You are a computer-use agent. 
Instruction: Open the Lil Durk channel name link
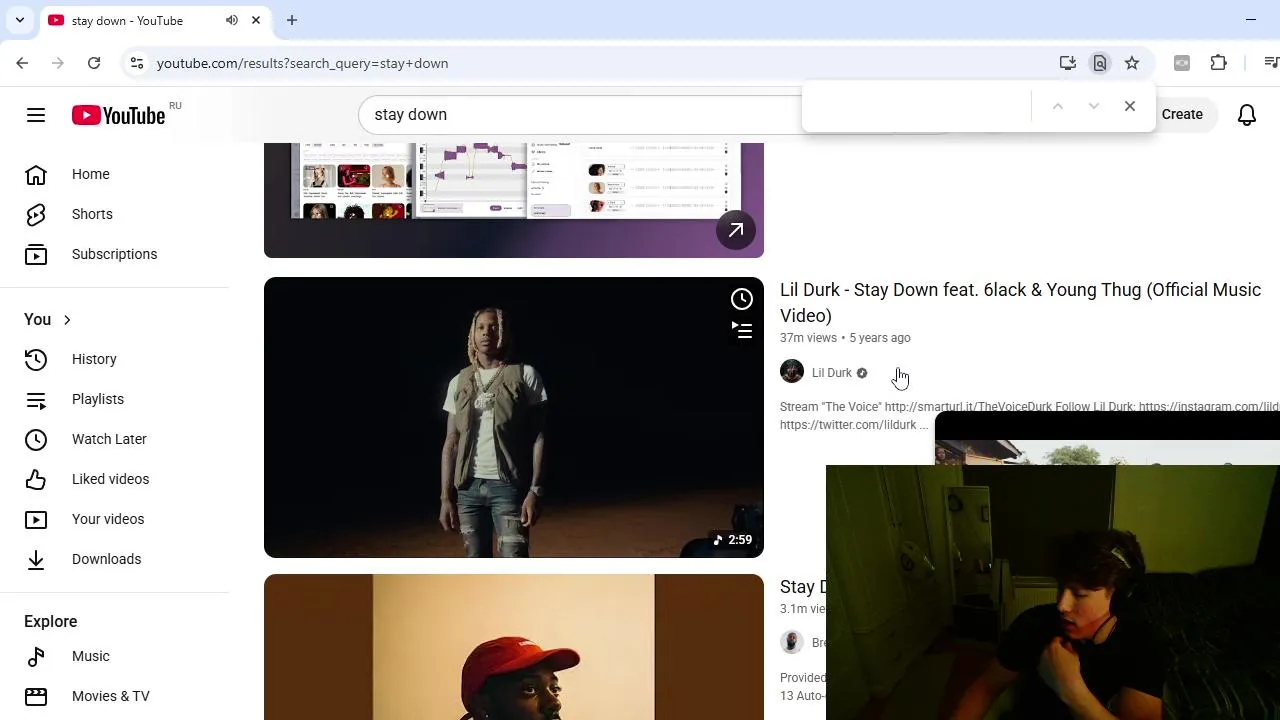832,373
